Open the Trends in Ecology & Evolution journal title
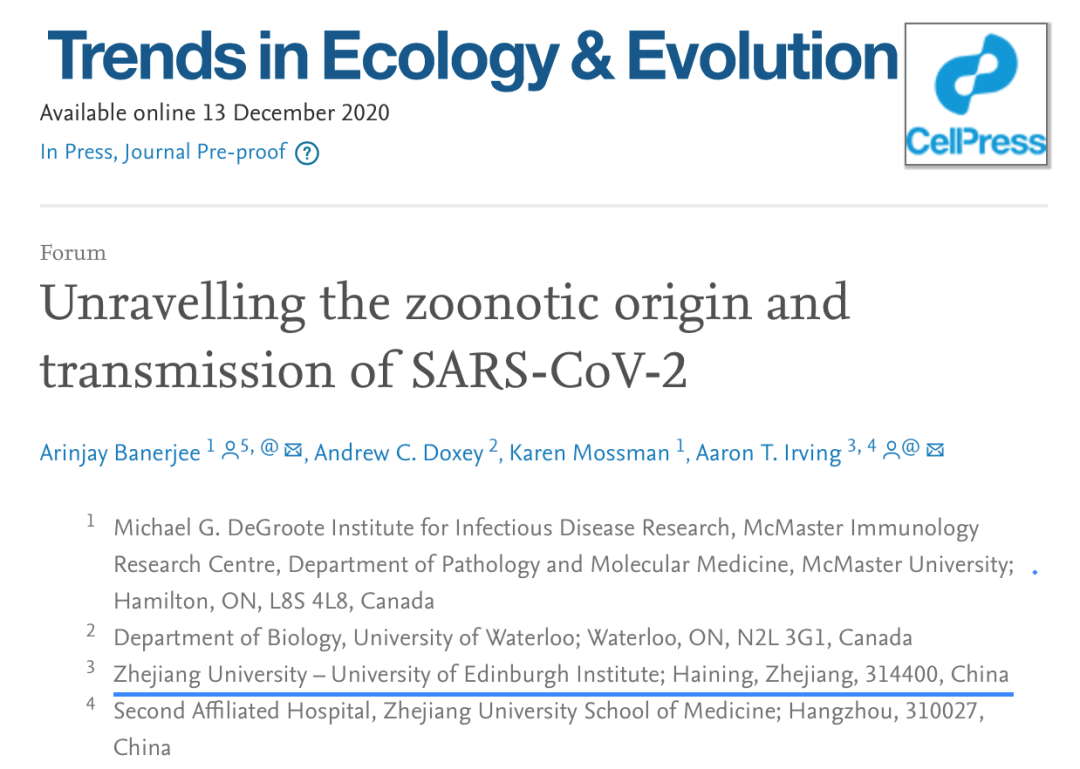This screenshot has width=1080, height=769. [x=472, y=56]
